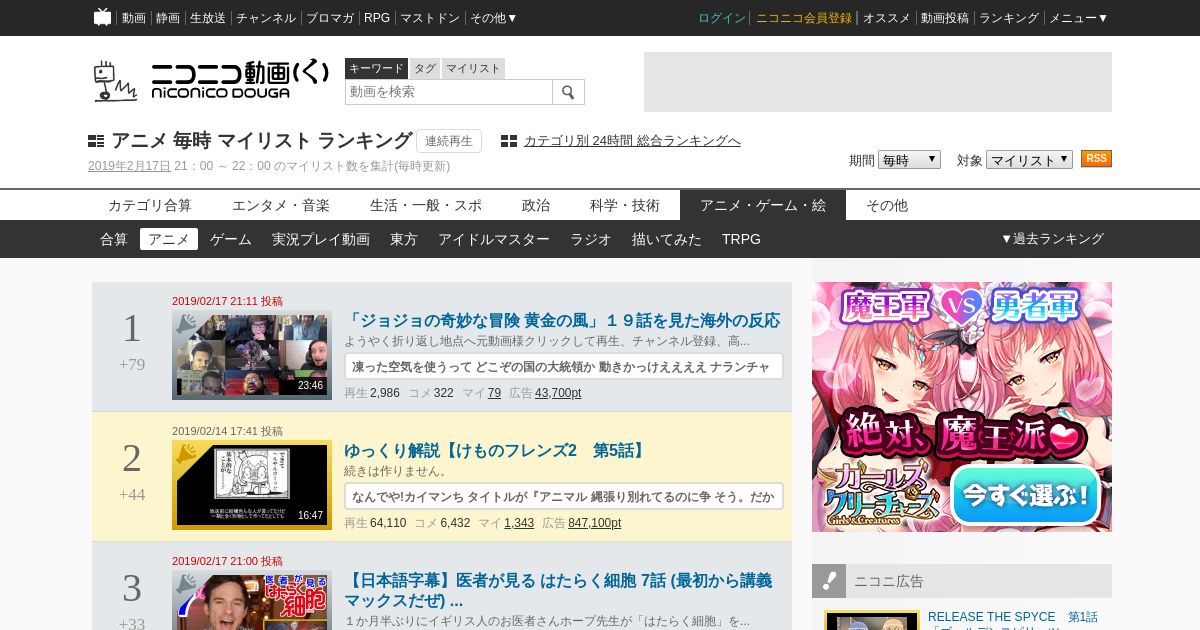
Task: Select the 実況プレイ動画 subcategory
Action: point(321,239)
